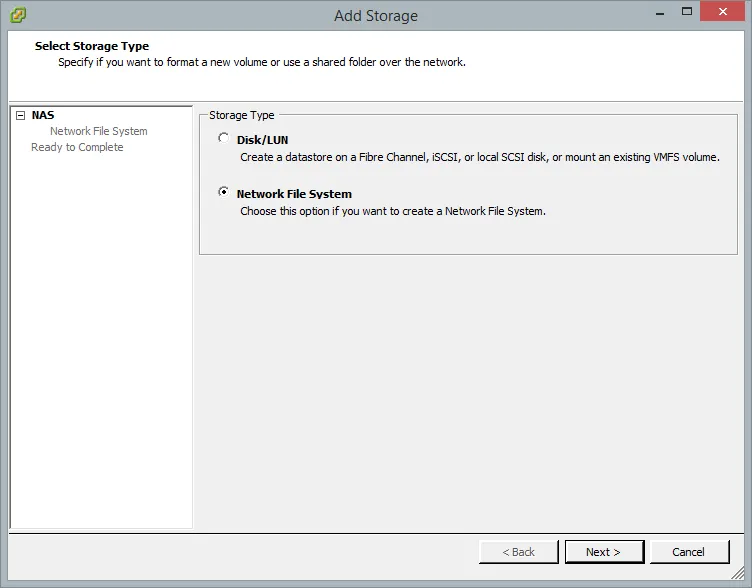
Task: Click the 'Specify if you want to format' instruction text
Action: coord(261,62)
